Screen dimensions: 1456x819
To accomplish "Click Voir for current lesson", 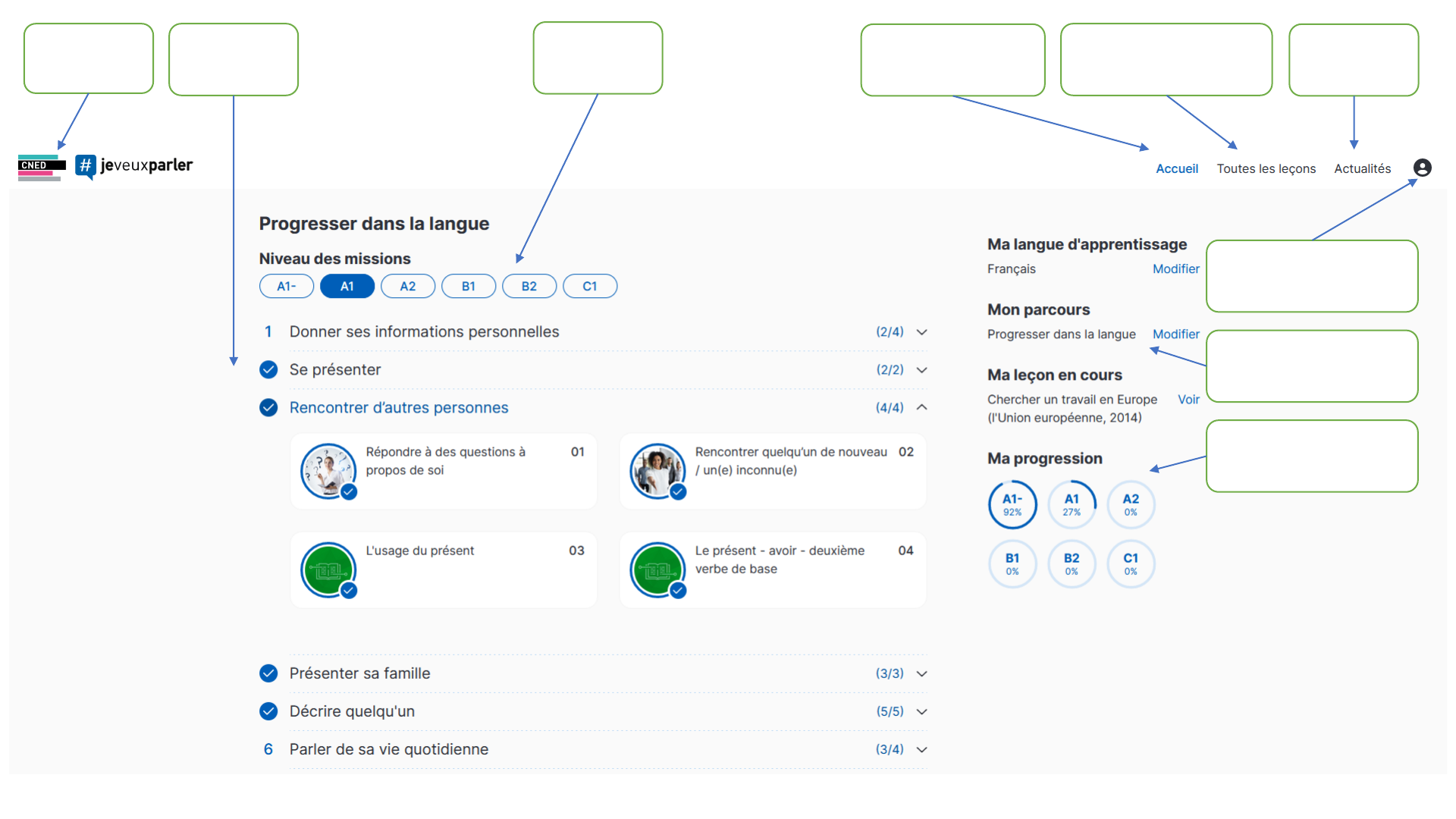I will (1188, 399).
